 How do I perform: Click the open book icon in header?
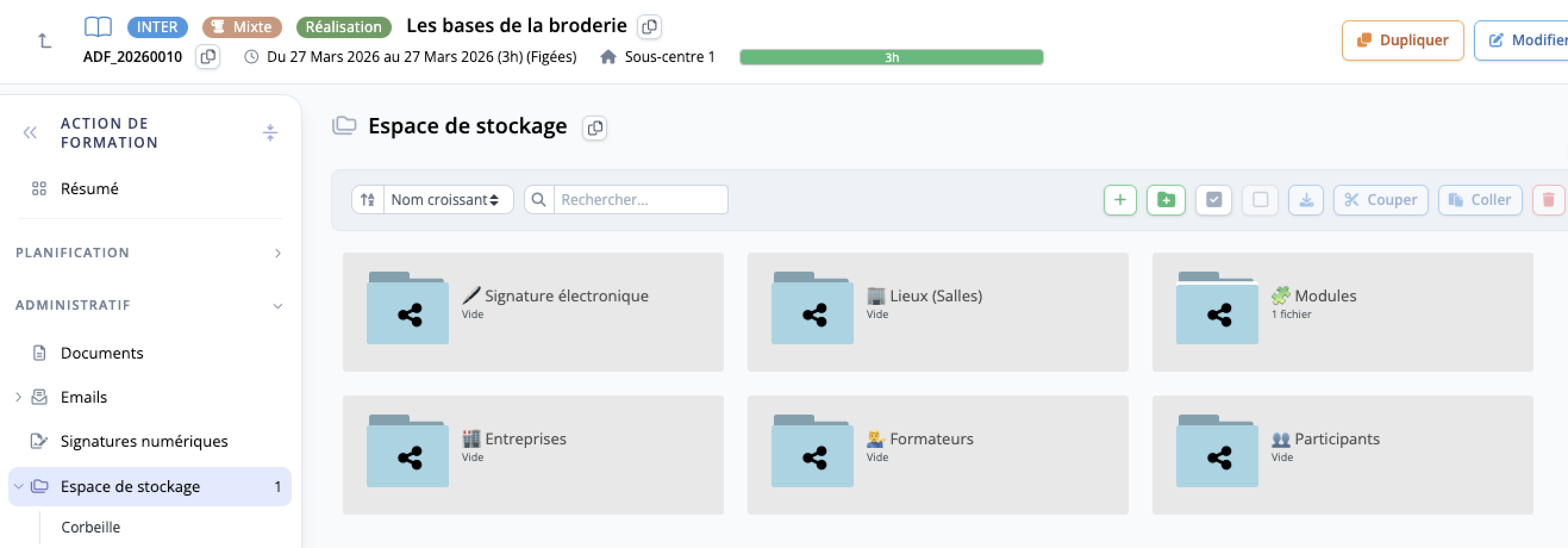click(x=98, y=27)
